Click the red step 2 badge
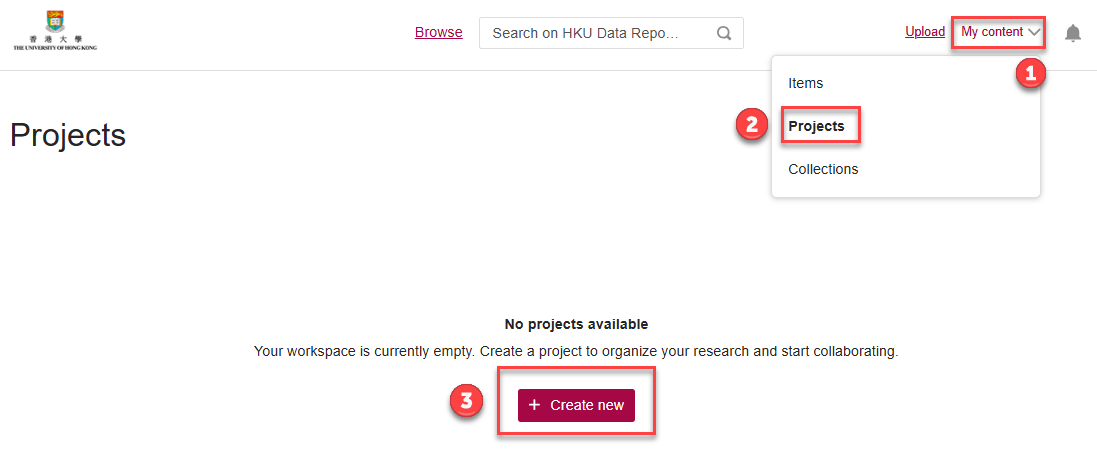Image resolution: width=1097 pixels, height=452 pixels. pyautogui.click(x=752, y=126)
